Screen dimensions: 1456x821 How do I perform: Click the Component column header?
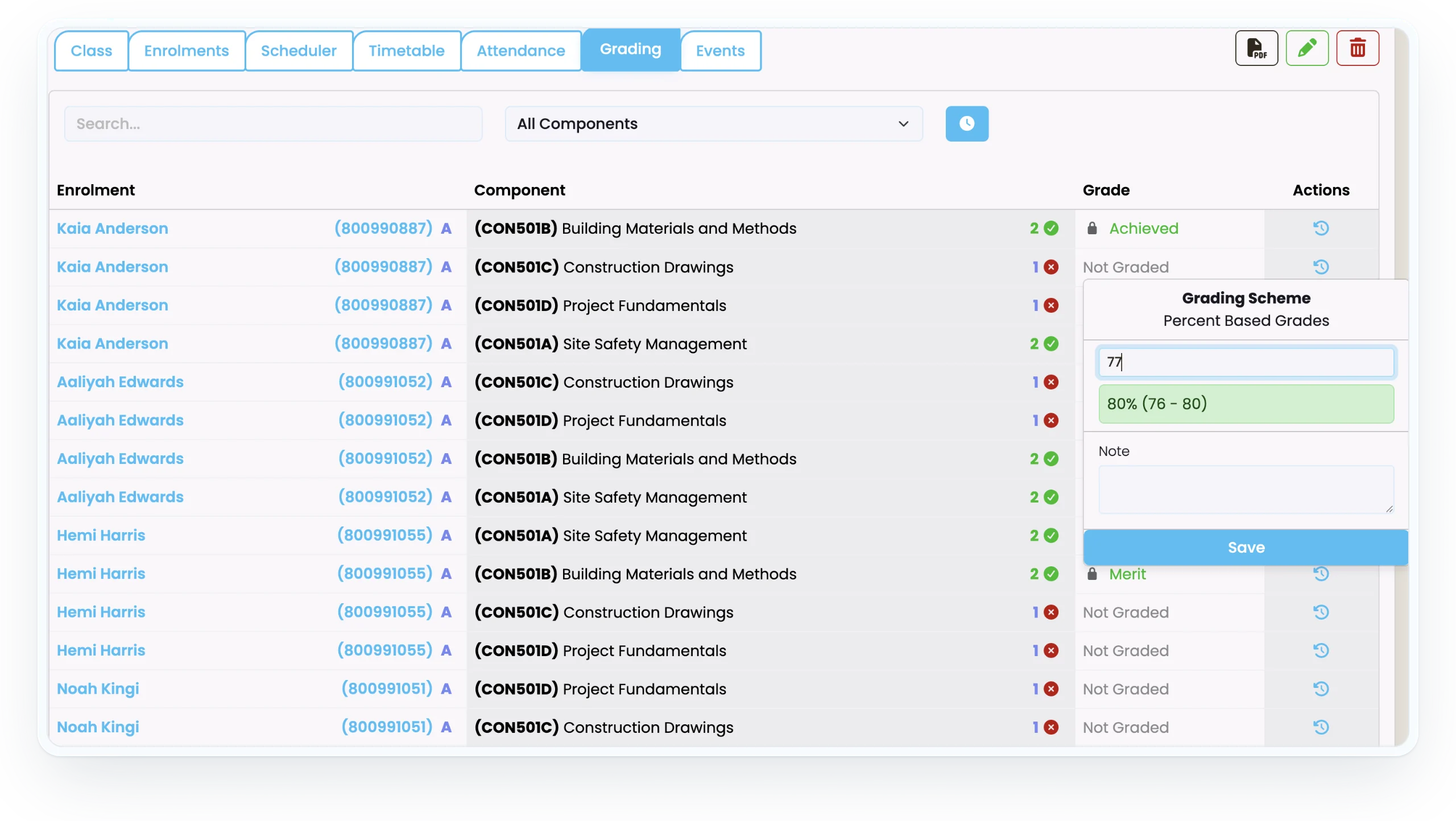pos(519,190)
